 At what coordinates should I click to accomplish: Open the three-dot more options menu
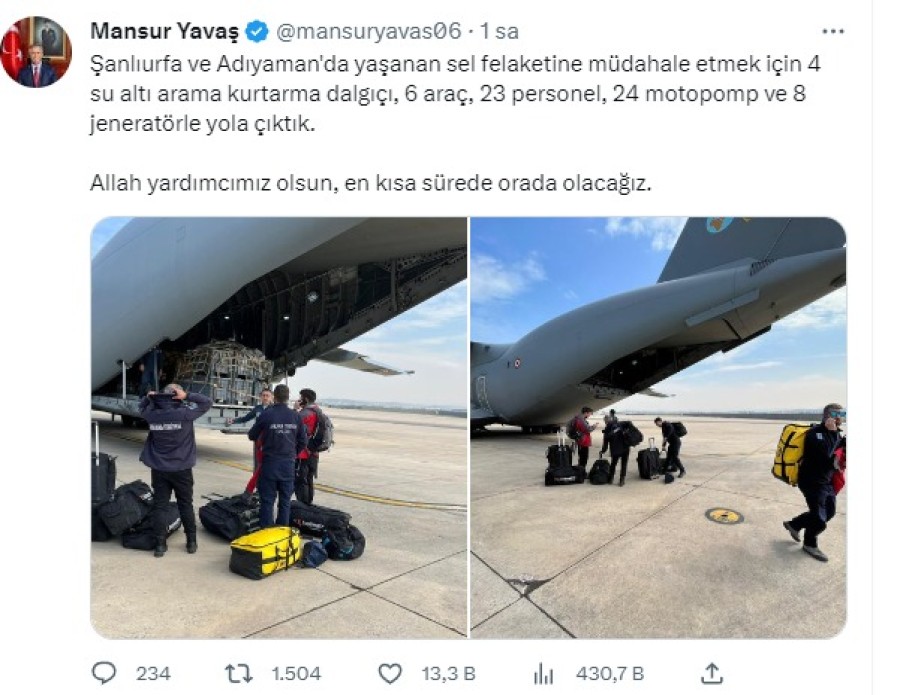pos(833,32)
